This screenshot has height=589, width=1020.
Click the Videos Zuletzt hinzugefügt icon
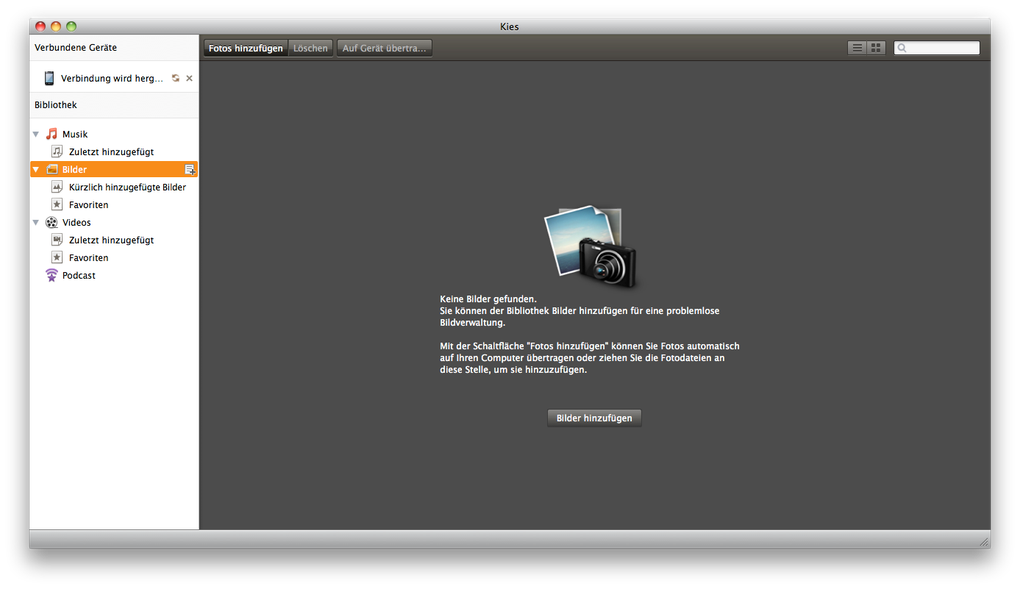(57, 240)
